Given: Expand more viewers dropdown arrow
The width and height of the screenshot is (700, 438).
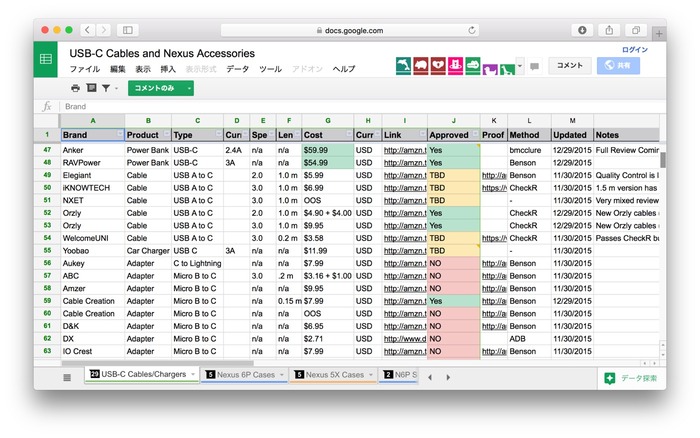Looking at the screenshot, I should pyautogui.click(x=520, y=66).
